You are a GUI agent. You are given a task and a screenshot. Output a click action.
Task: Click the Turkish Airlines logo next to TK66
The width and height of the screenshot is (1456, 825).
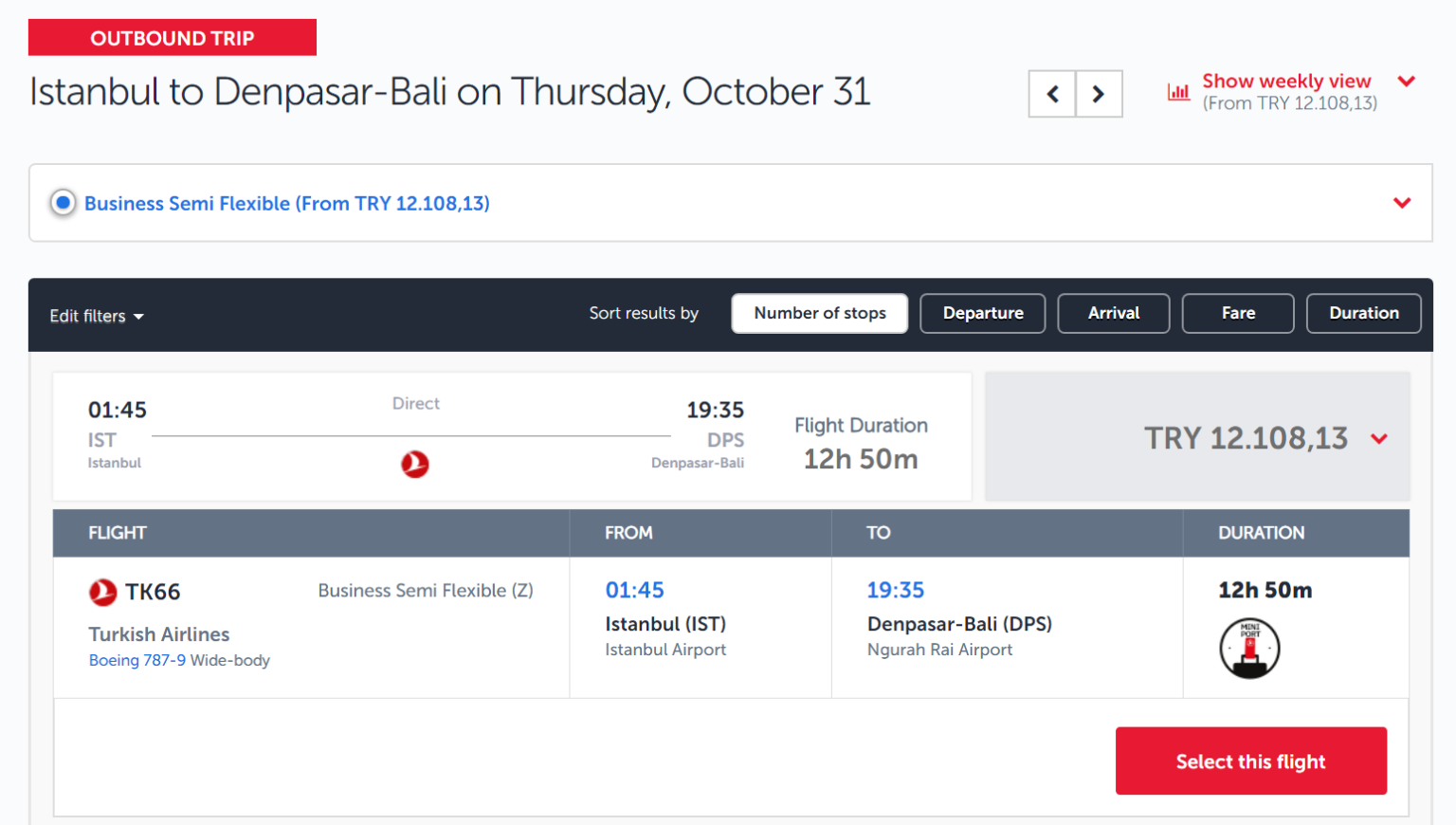point(104,591)
